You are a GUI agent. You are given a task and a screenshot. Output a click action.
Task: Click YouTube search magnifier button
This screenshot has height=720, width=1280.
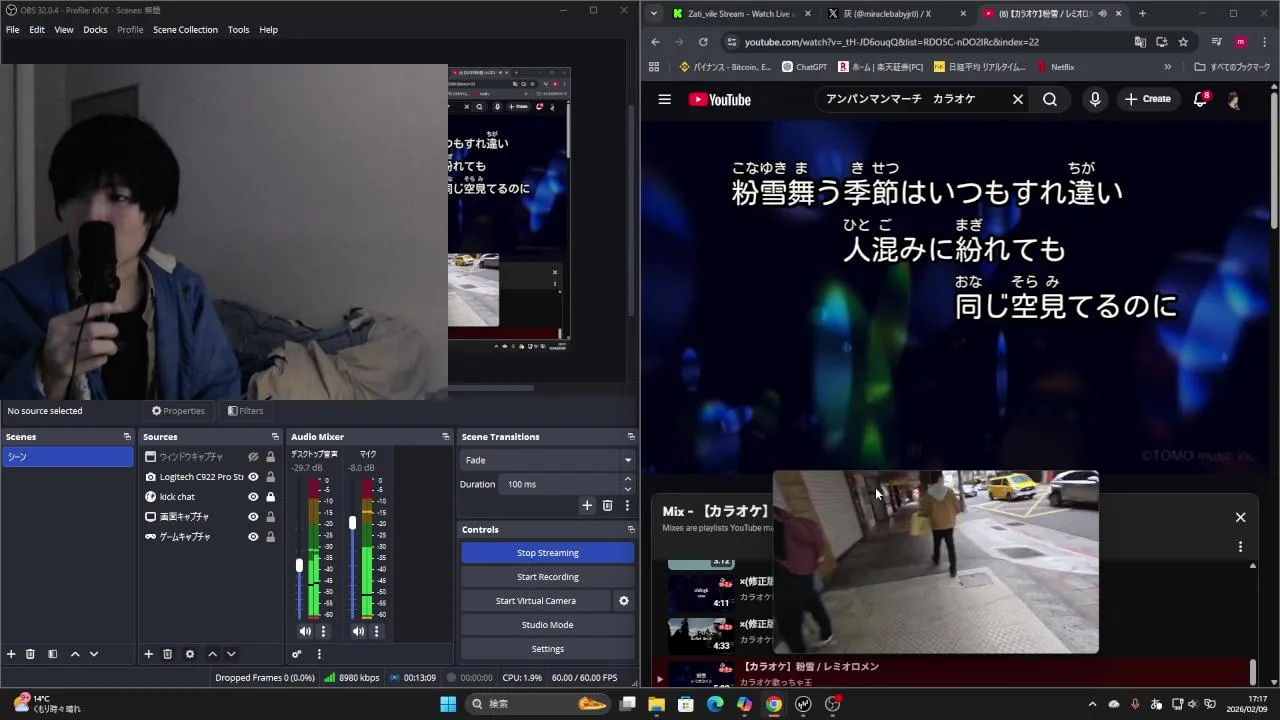pos(1050,99)
